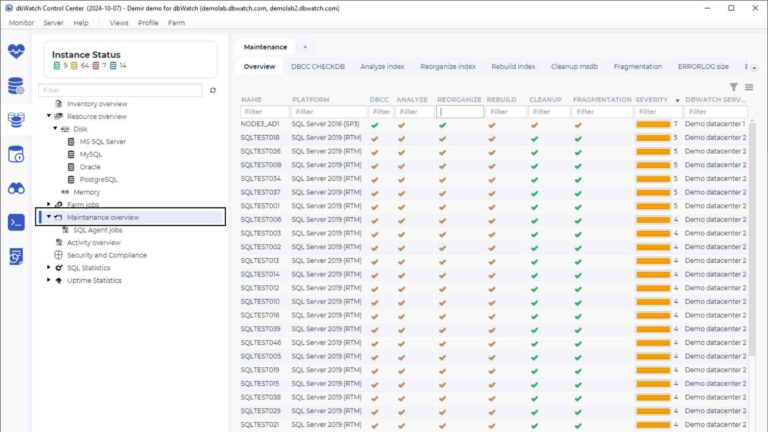Image resolution: width=768 pixels, height=432 pixels.
Task: Sort by the NAME column header
Action: tap(251, 99)
